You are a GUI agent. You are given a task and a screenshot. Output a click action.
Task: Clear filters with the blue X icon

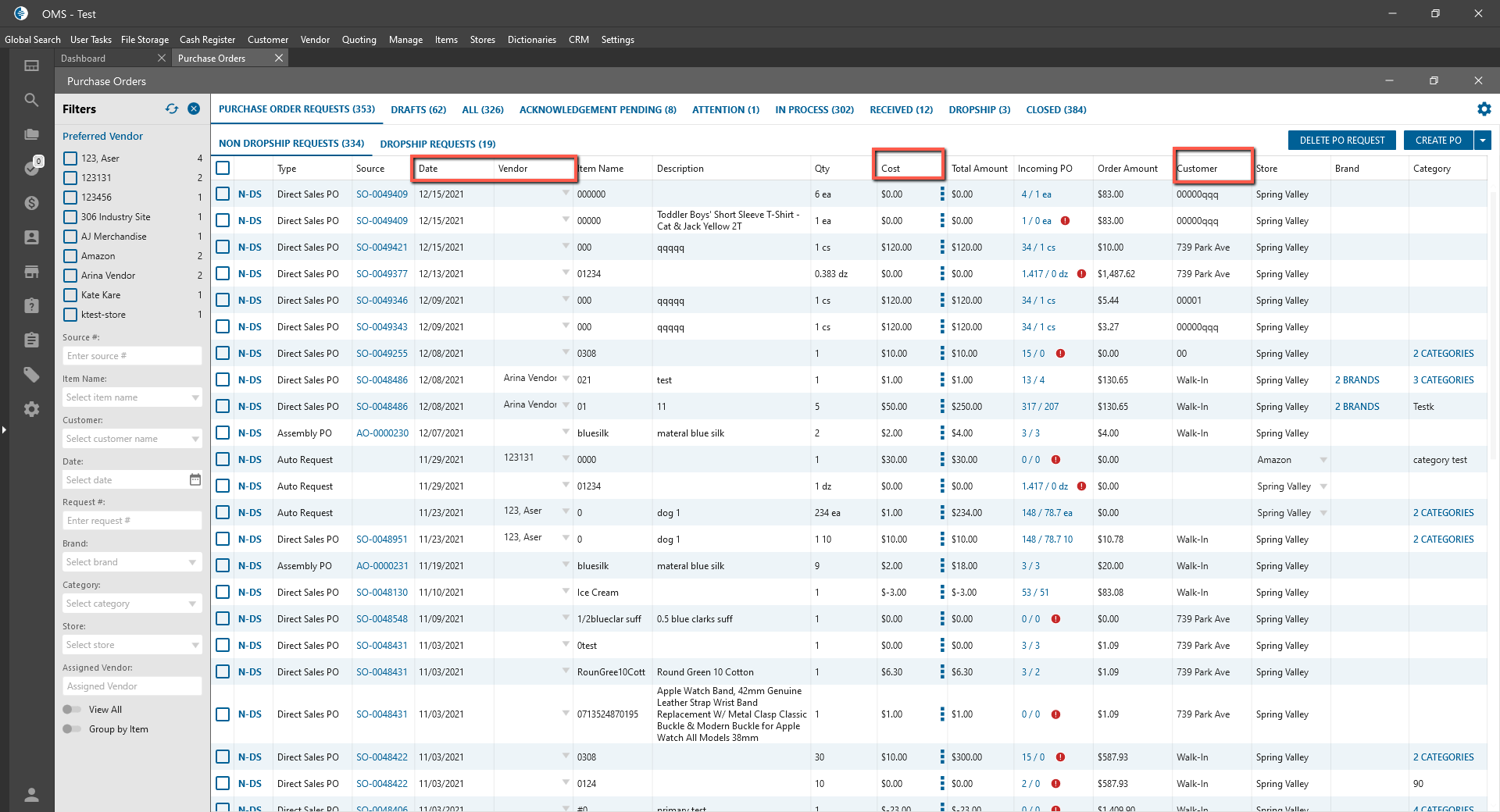[x=194, y=109]
